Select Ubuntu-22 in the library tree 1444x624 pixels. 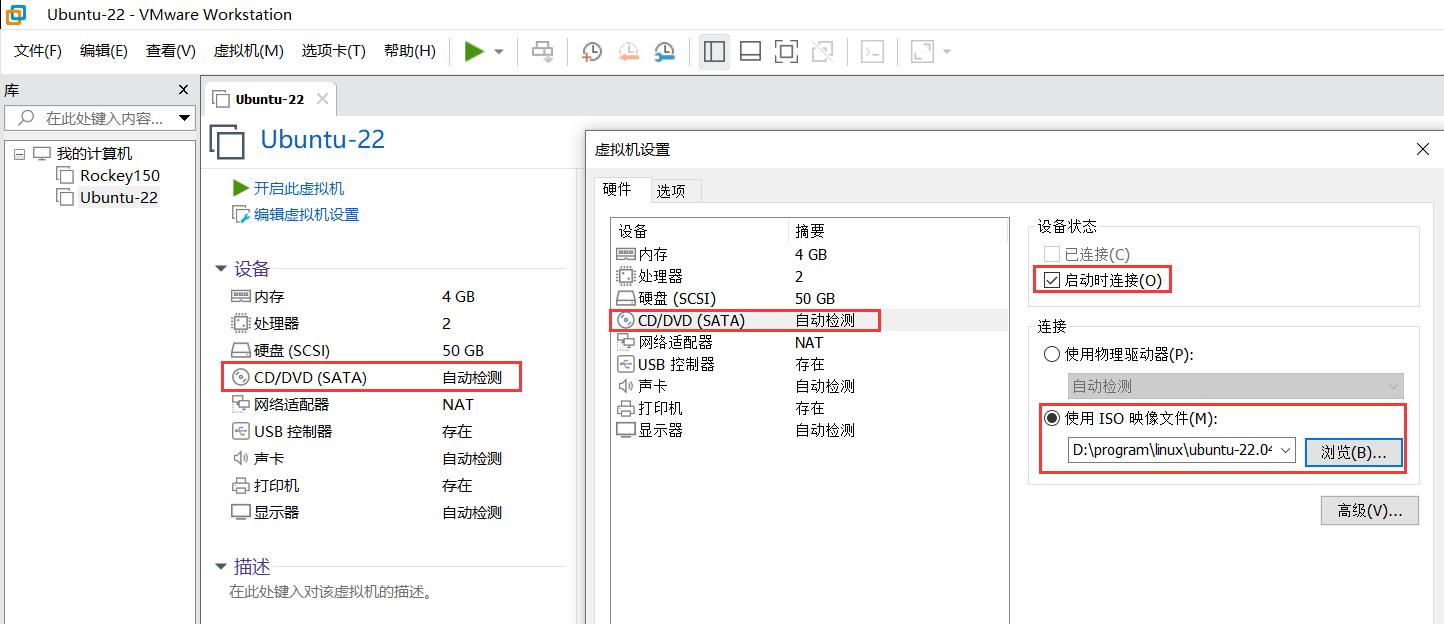119,197
